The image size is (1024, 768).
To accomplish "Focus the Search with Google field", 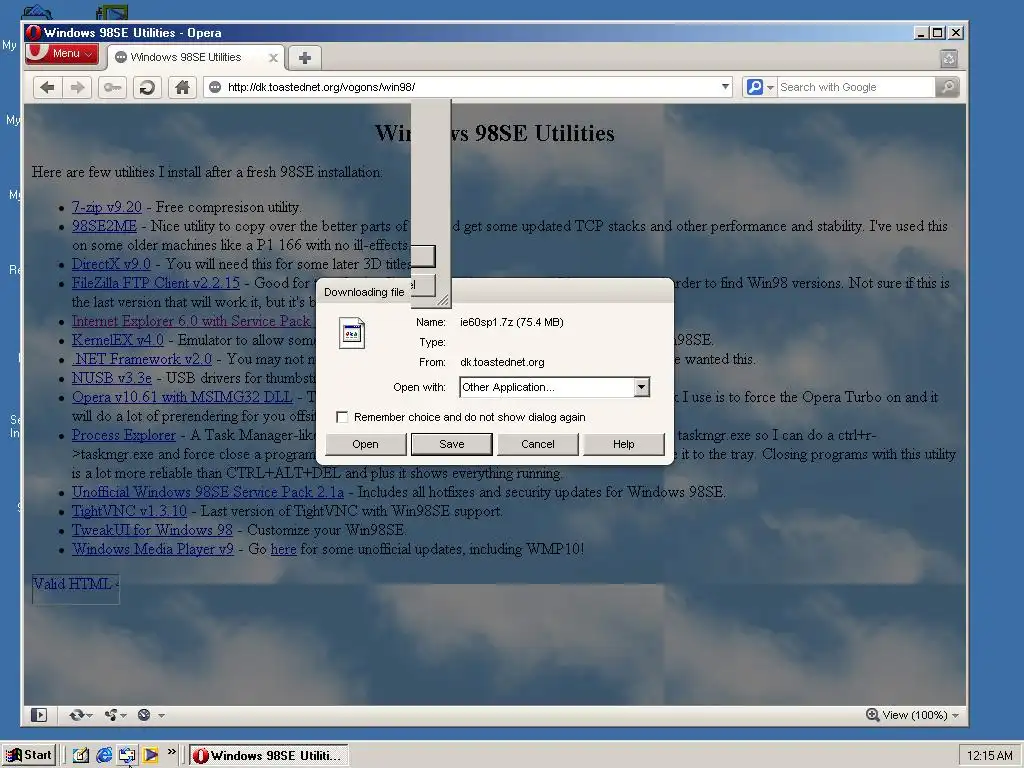I will click(856, 87).
